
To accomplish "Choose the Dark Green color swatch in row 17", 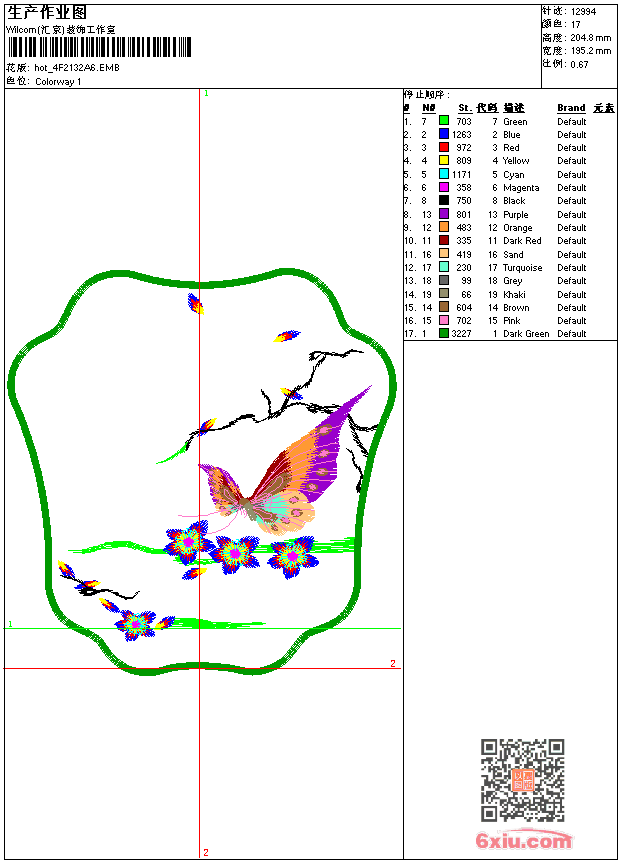I will coord(444,333).
